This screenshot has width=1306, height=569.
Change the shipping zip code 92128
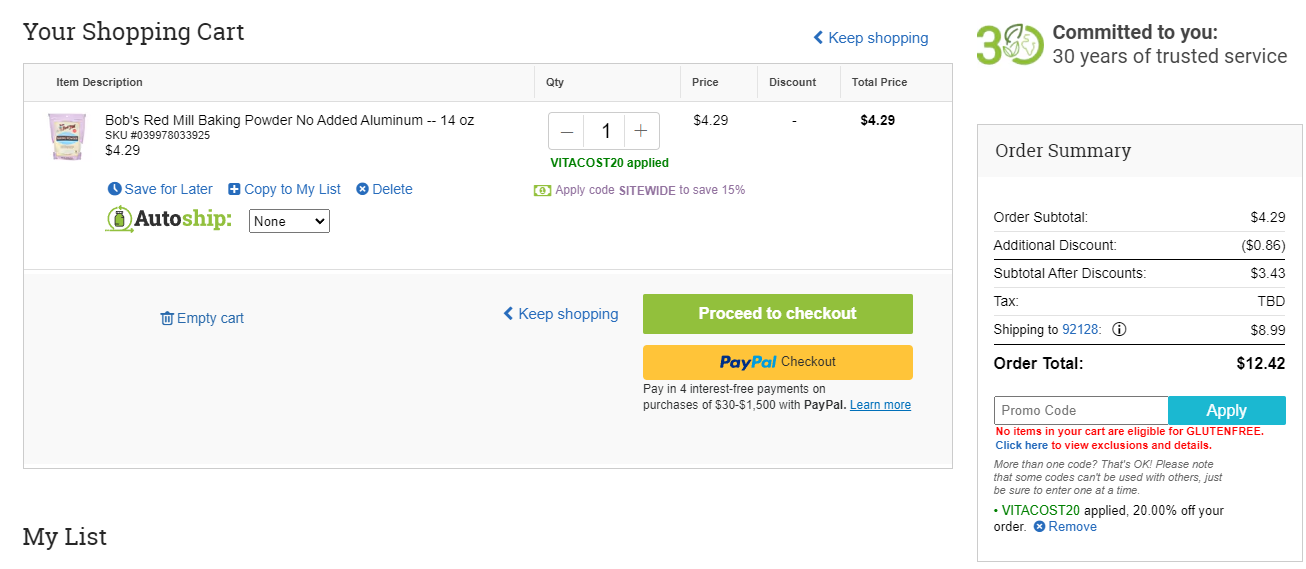tap(1080, 329)
